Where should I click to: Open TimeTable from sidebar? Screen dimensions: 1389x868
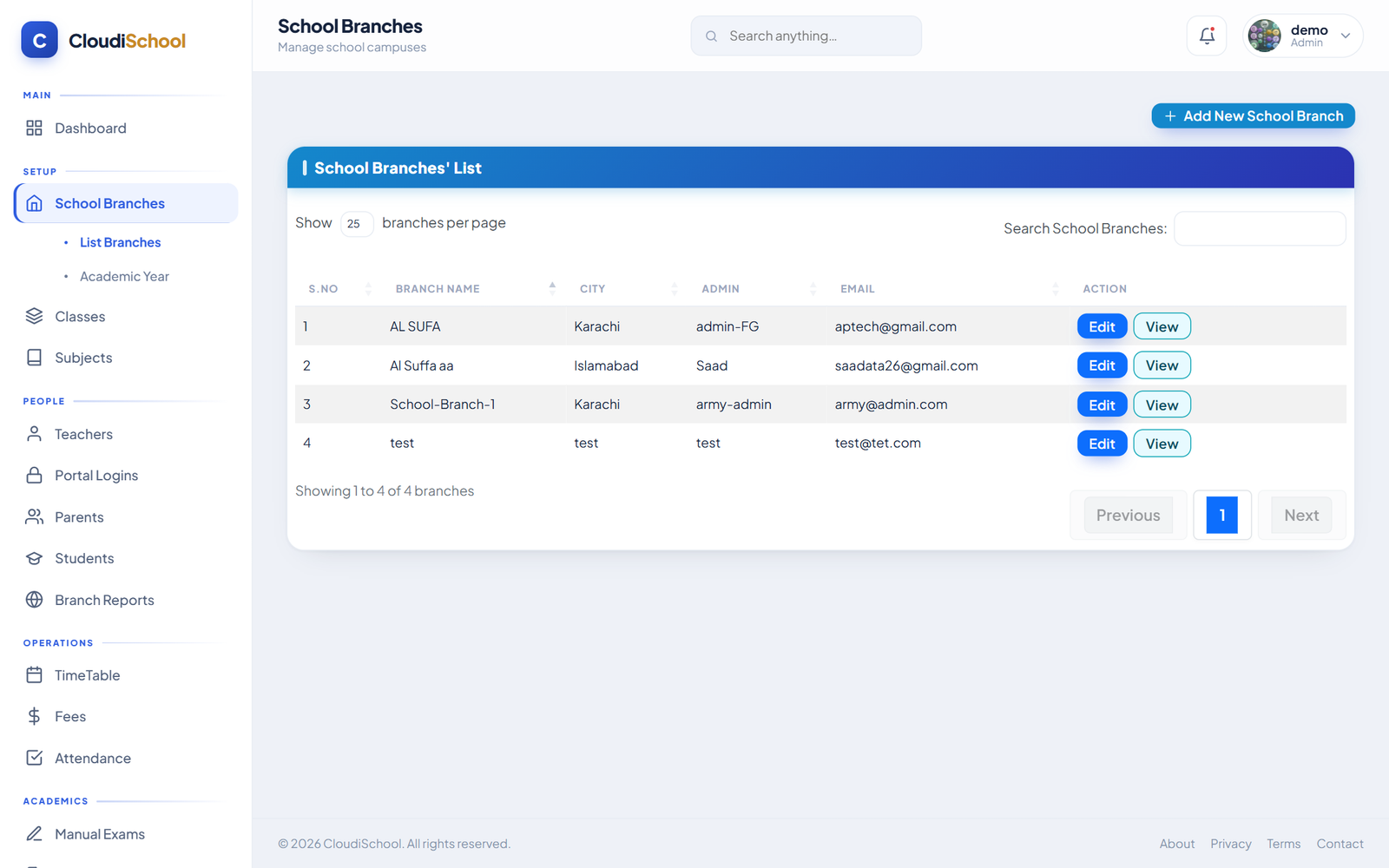pyautogui.click(x=126, y=675)
